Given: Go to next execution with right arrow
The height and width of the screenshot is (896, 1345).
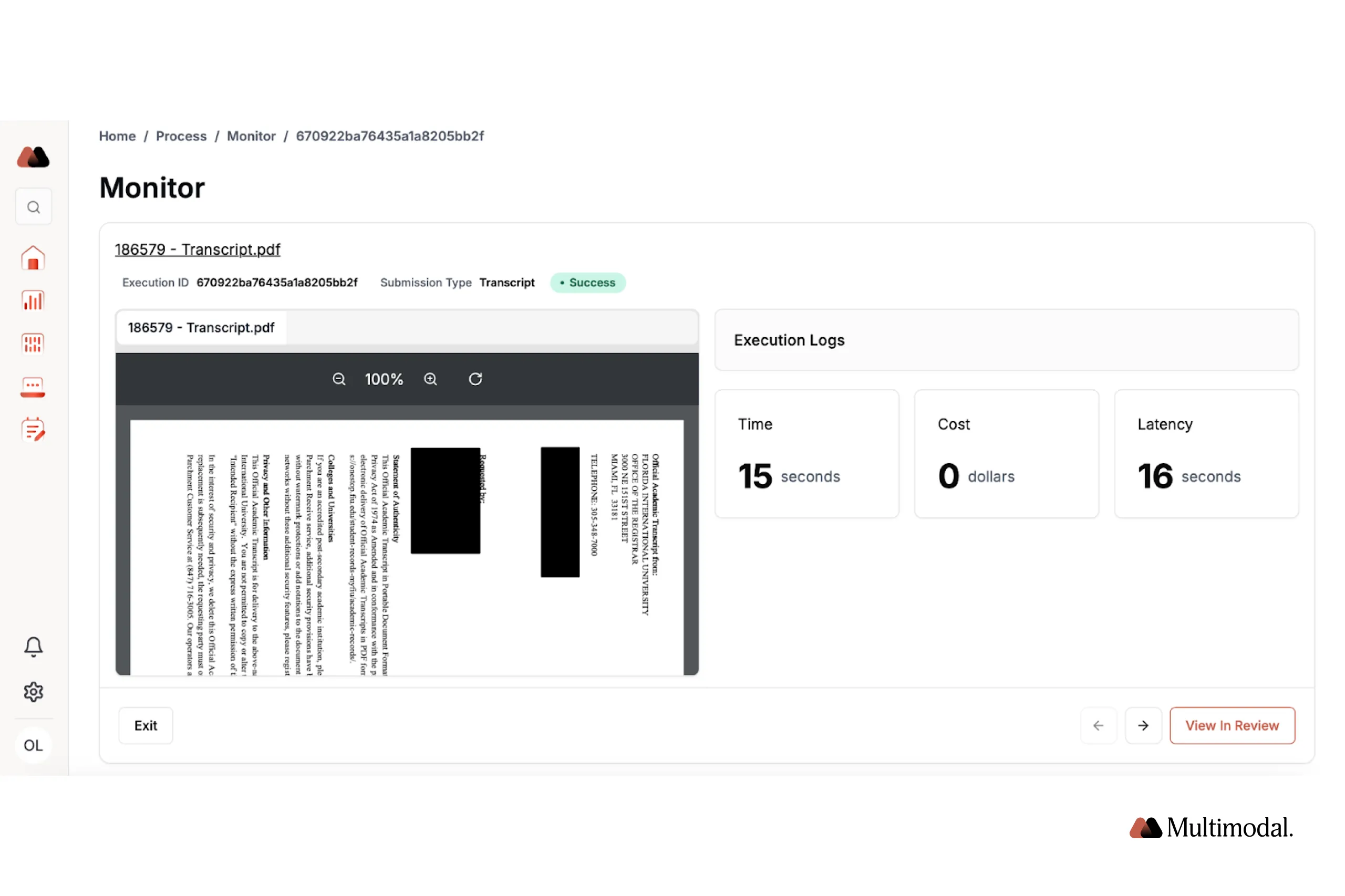Looking at the screenshot, I should pos(1143,725).
